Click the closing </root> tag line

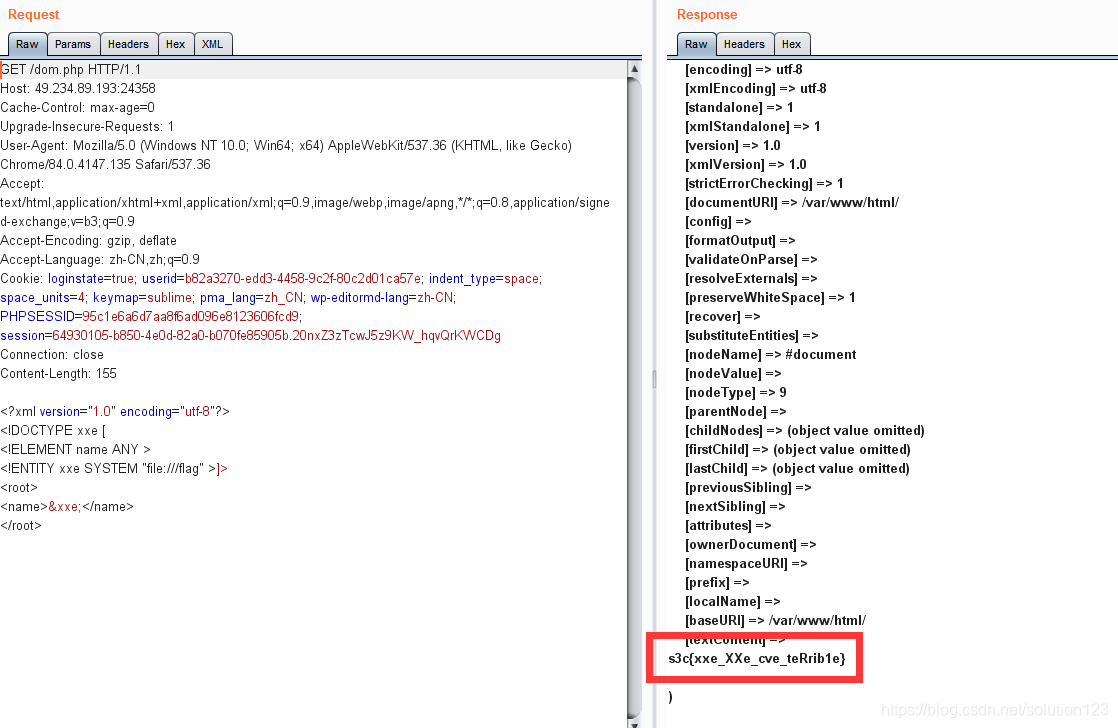coord(21,526)
